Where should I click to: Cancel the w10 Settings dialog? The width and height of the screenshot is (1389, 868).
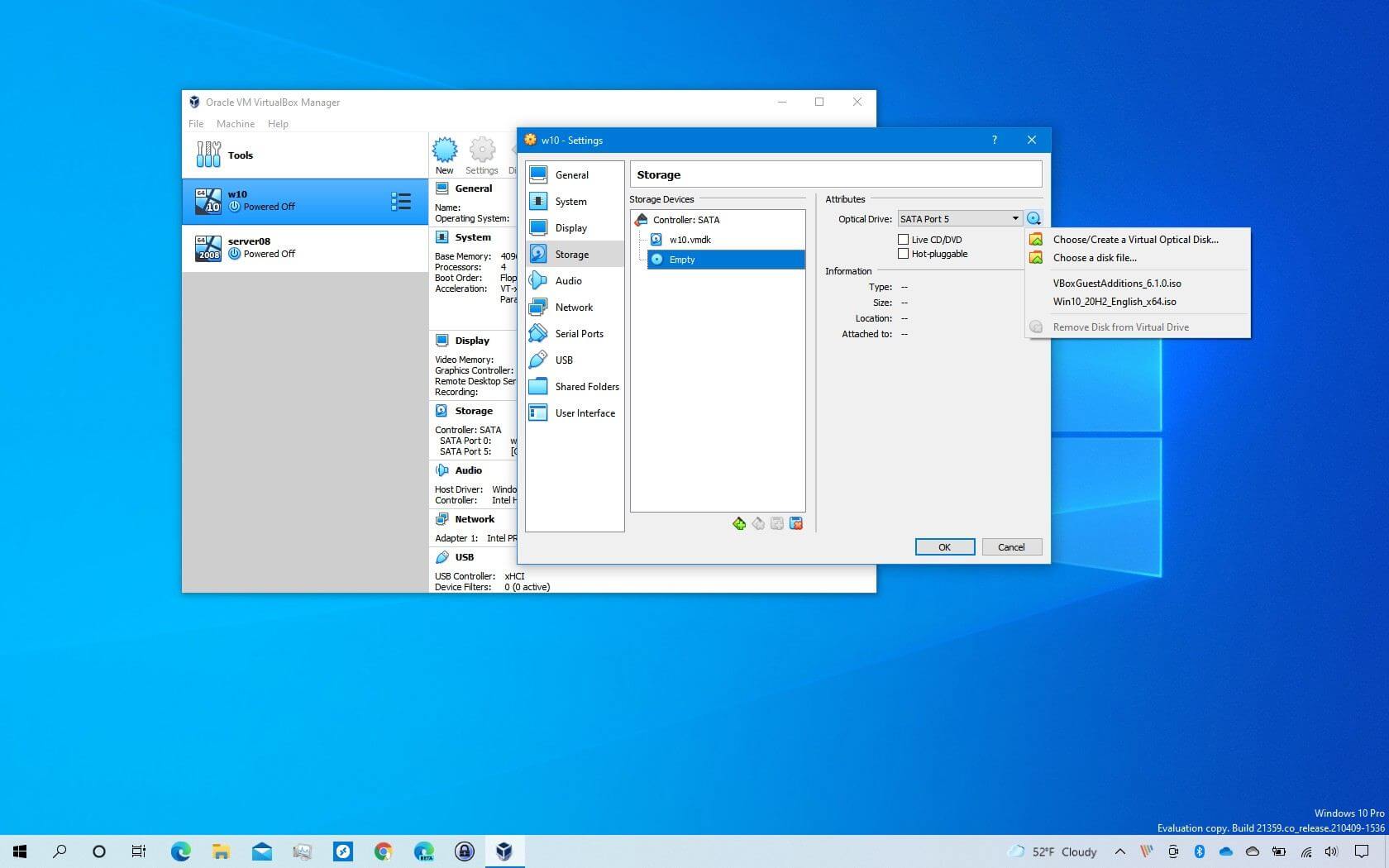(1011, 546)
